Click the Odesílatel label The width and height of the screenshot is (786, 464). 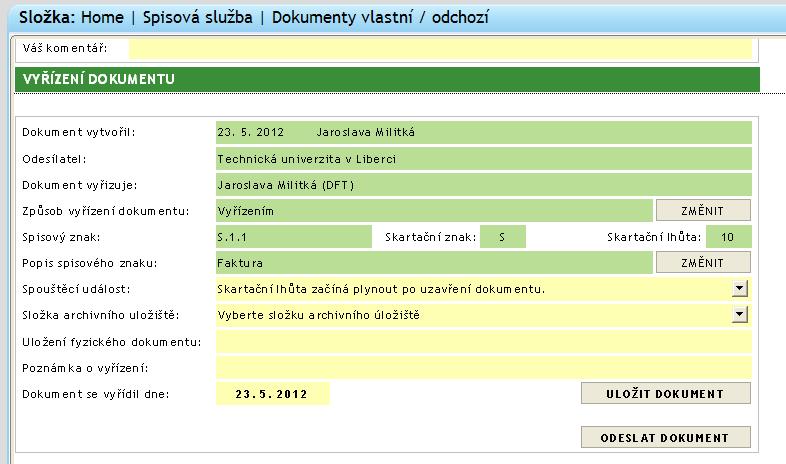[x=54, y=159]
